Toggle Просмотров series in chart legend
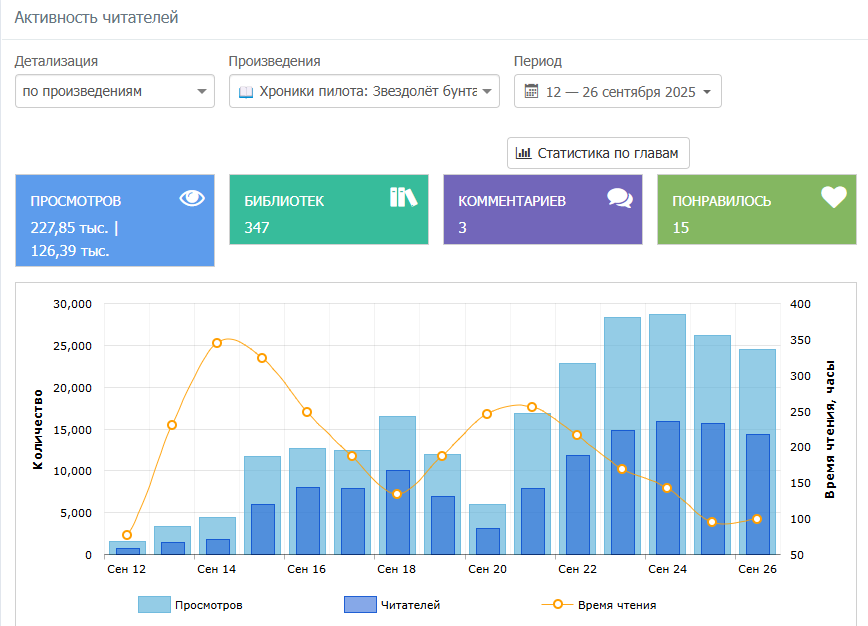The image size is (868, 626). pyautogui.click(x=208, y=605)
